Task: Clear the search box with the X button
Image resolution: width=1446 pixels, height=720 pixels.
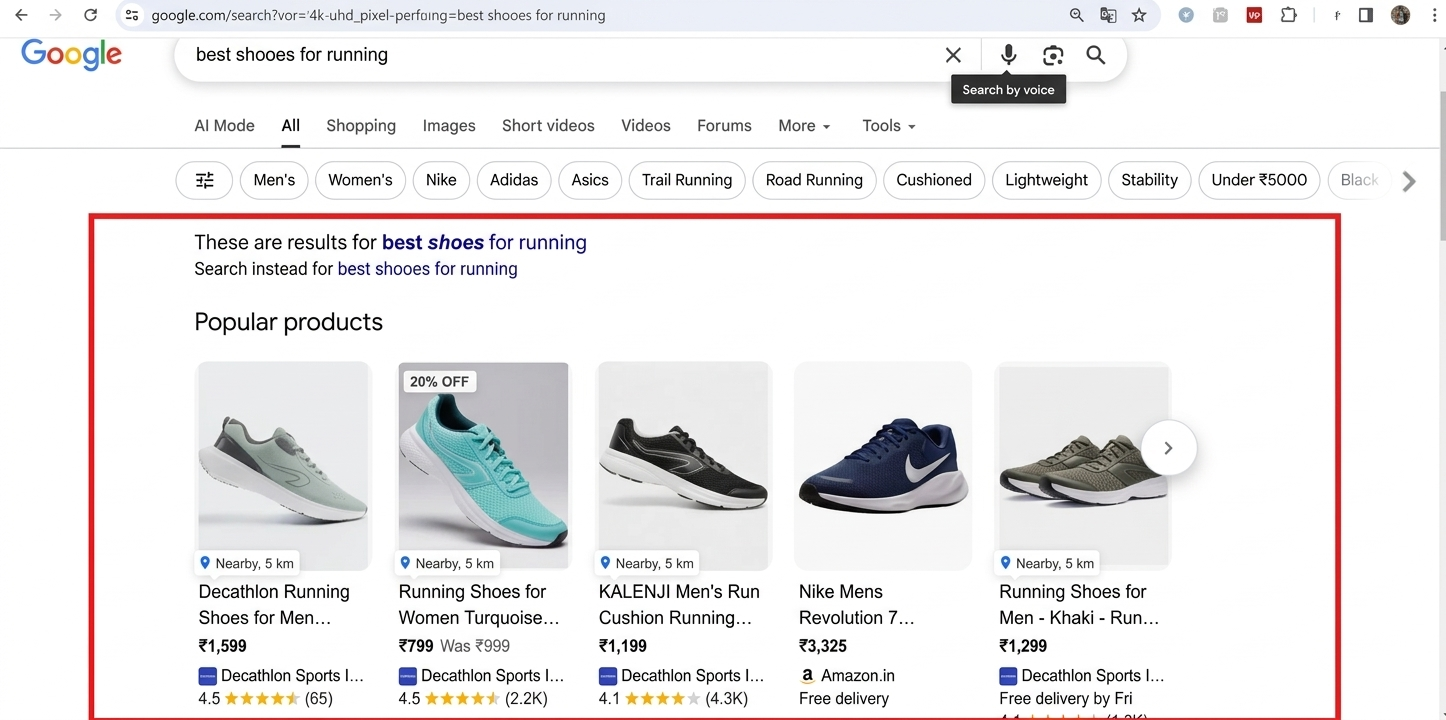Action: click(x=953, y=55)
